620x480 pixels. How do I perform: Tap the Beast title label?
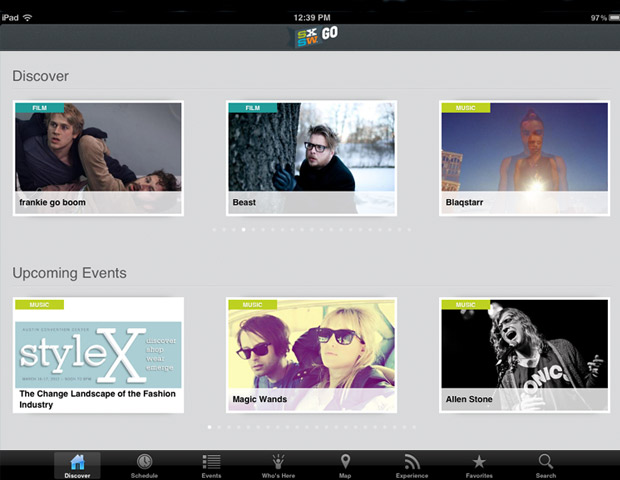tap(244, 203)
